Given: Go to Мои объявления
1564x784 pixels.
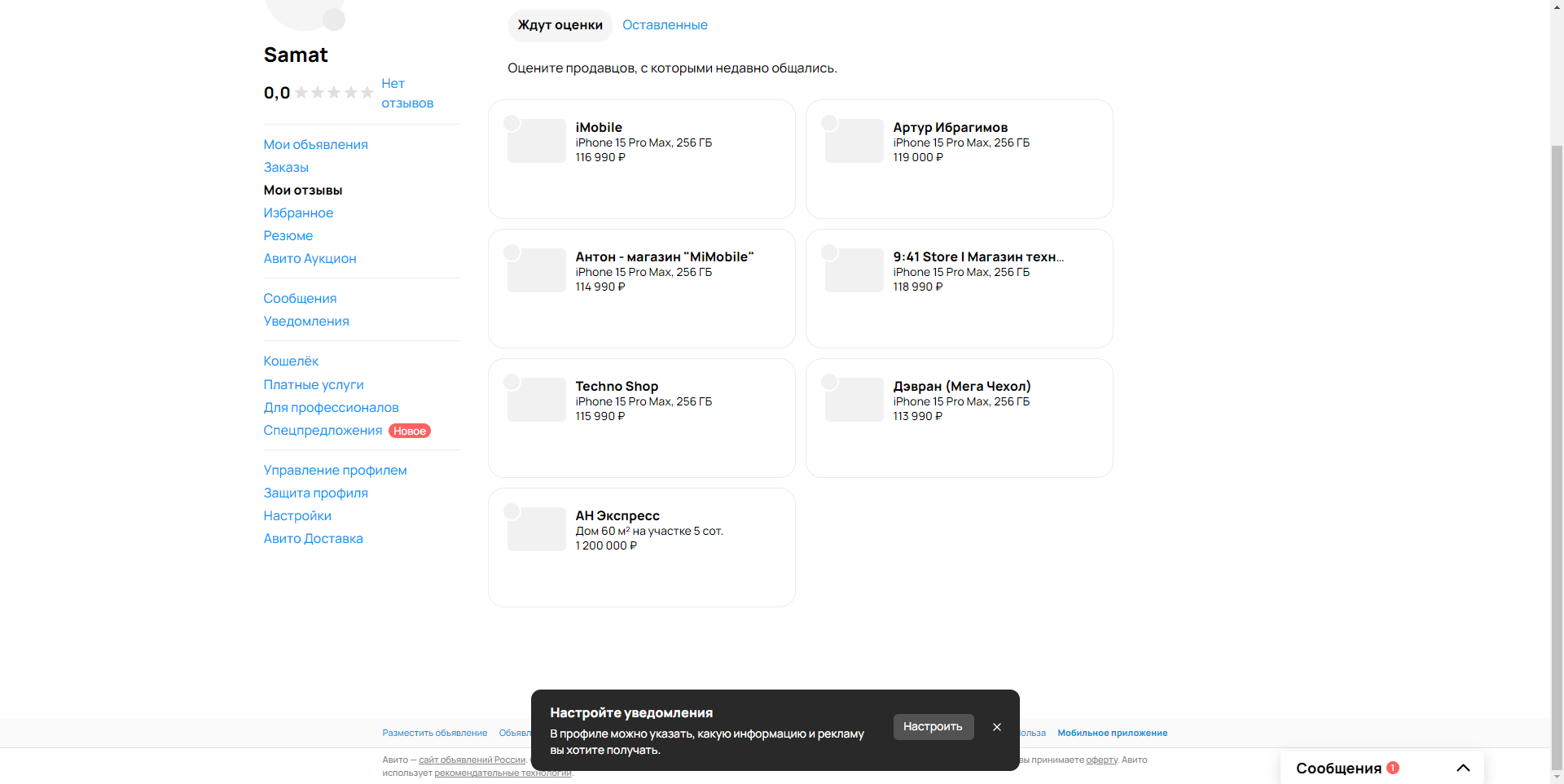Looking at the screenshot, I should tap(316, 144).
